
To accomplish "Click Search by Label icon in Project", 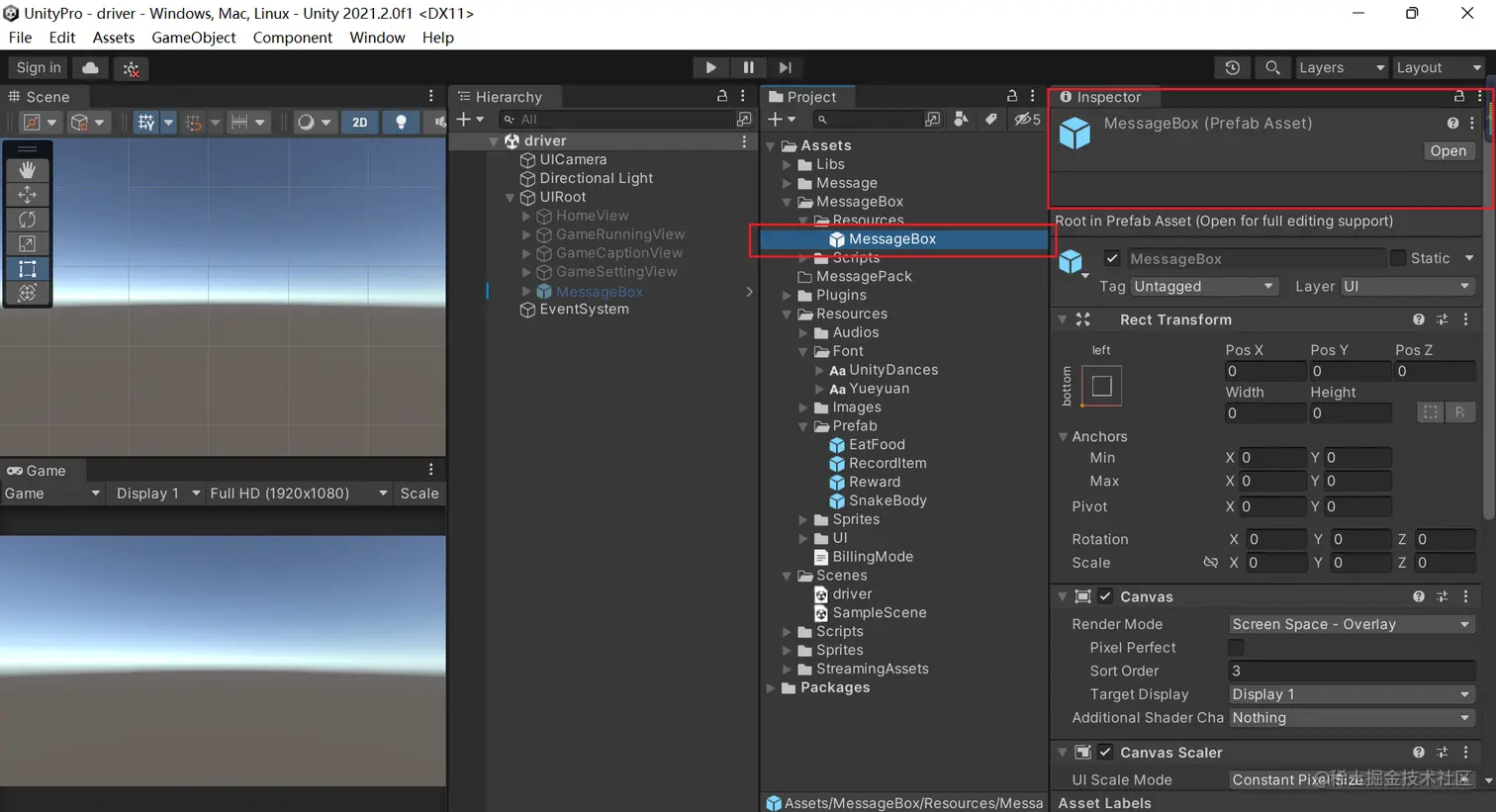I will (x=990, y=119).
